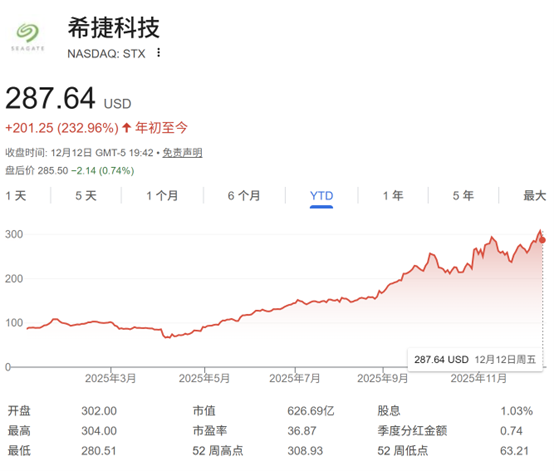Switch chart to 1 个月 range
This screenshot has width=554, height=471.
tap(162, 196)
